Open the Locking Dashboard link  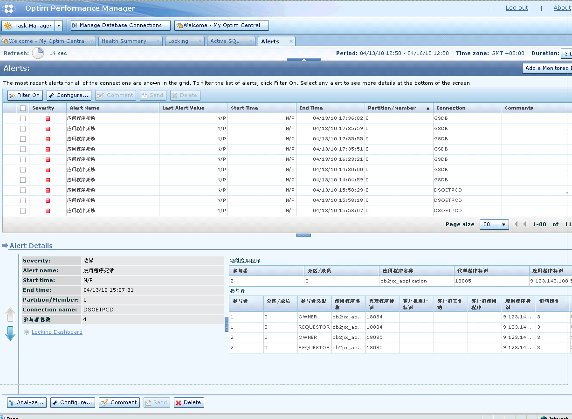point(57,332)
